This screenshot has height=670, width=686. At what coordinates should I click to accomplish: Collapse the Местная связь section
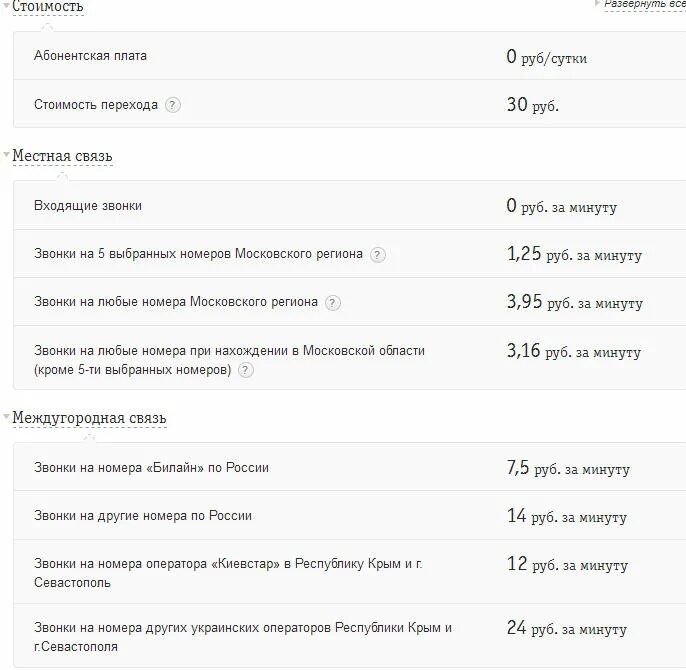click(x=62, y=157)
